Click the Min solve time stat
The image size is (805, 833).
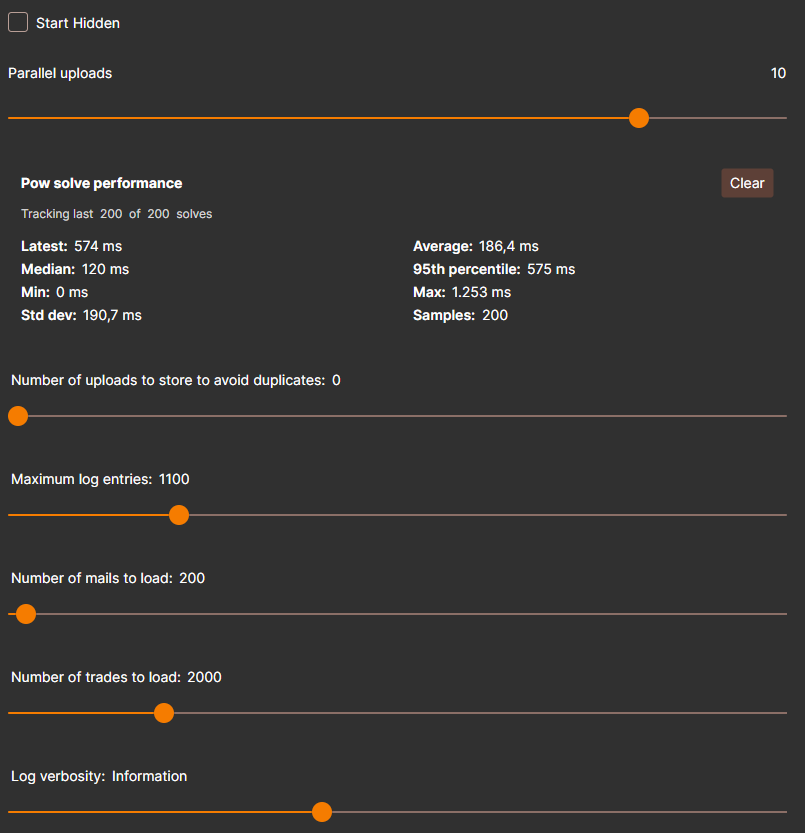click(x=54, y=292)
